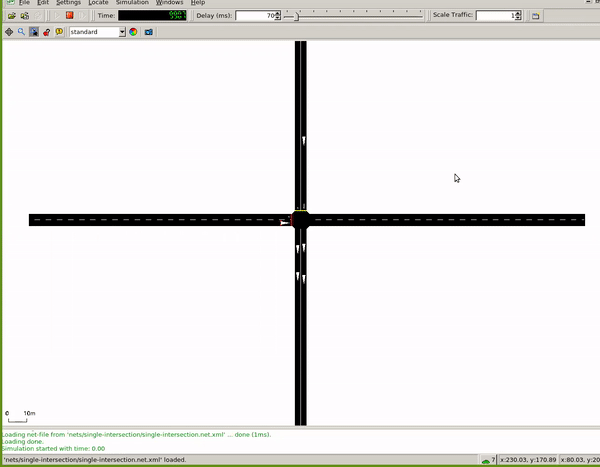Click 'Simulation started with time: 0.00' message
The image size is (600, 467).
53,448
